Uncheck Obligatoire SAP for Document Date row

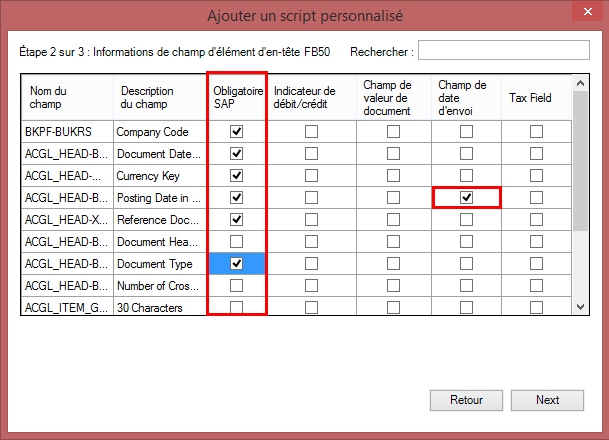(x=237, y=154)
